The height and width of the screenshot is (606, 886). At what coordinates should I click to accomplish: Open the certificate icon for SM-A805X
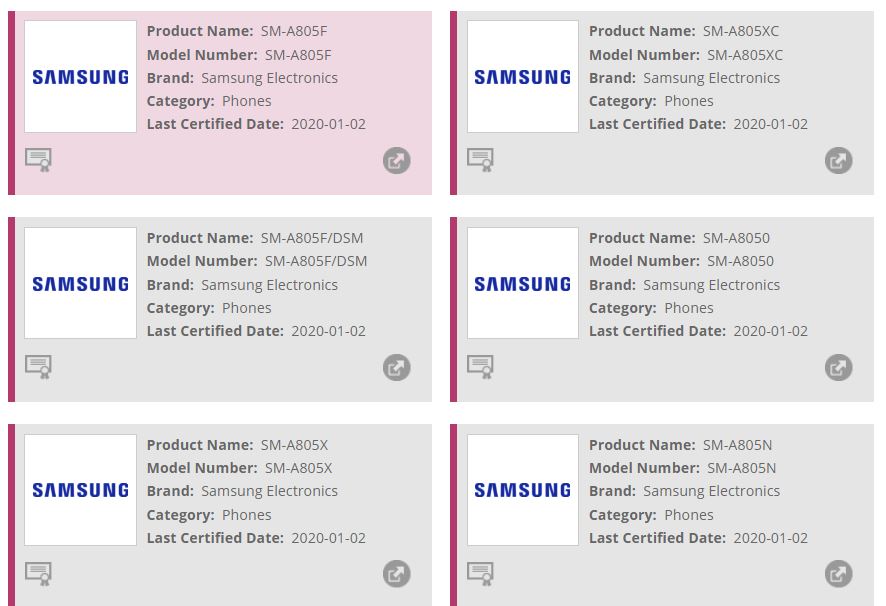(x=39, y=573)
